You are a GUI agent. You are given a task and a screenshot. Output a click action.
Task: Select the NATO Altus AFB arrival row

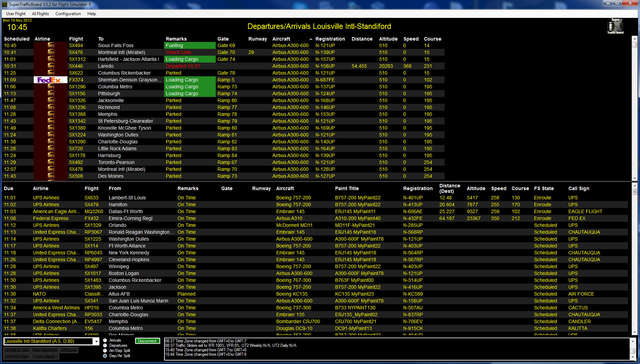315,294
